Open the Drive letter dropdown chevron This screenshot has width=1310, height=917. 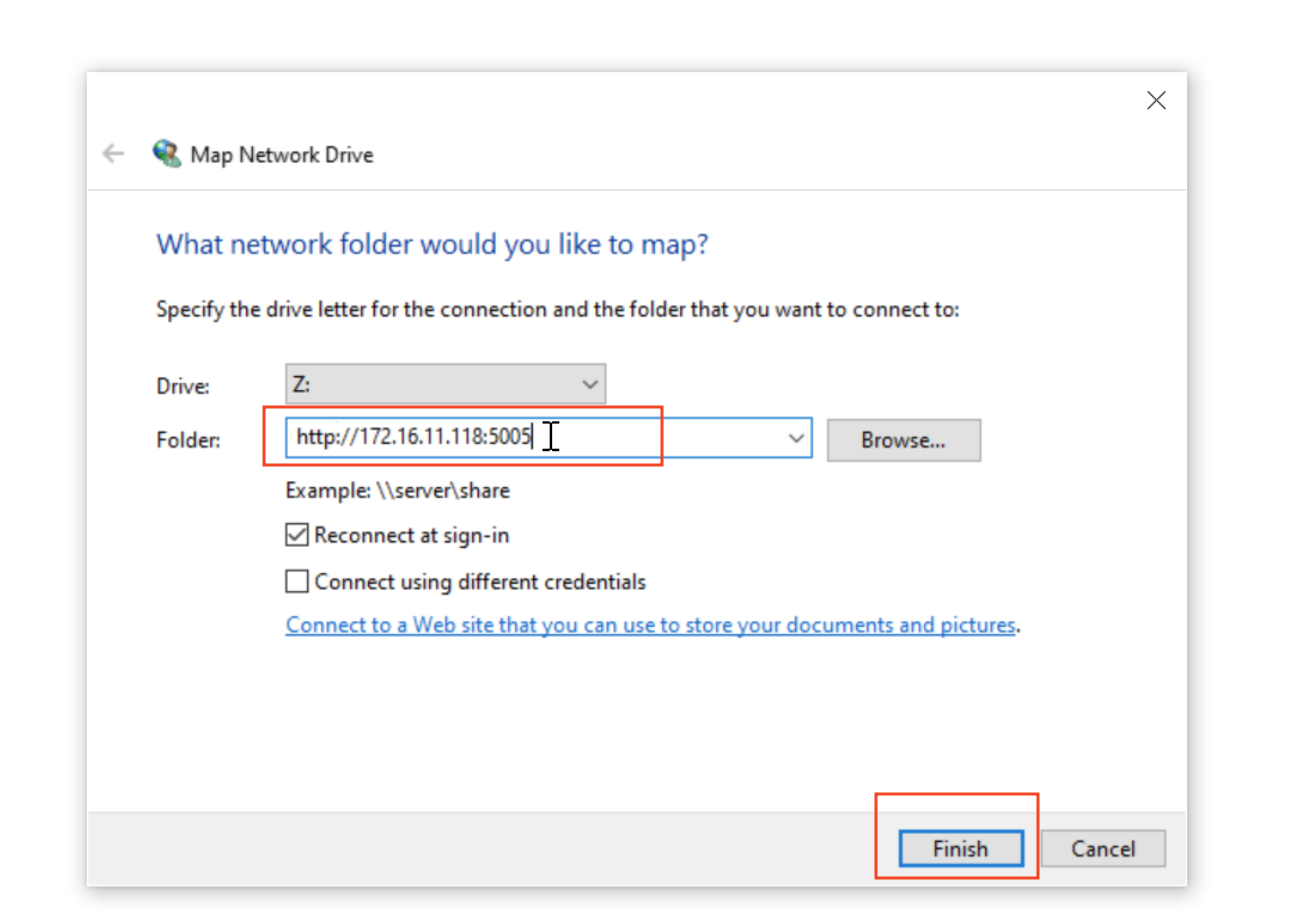(590, 384)
